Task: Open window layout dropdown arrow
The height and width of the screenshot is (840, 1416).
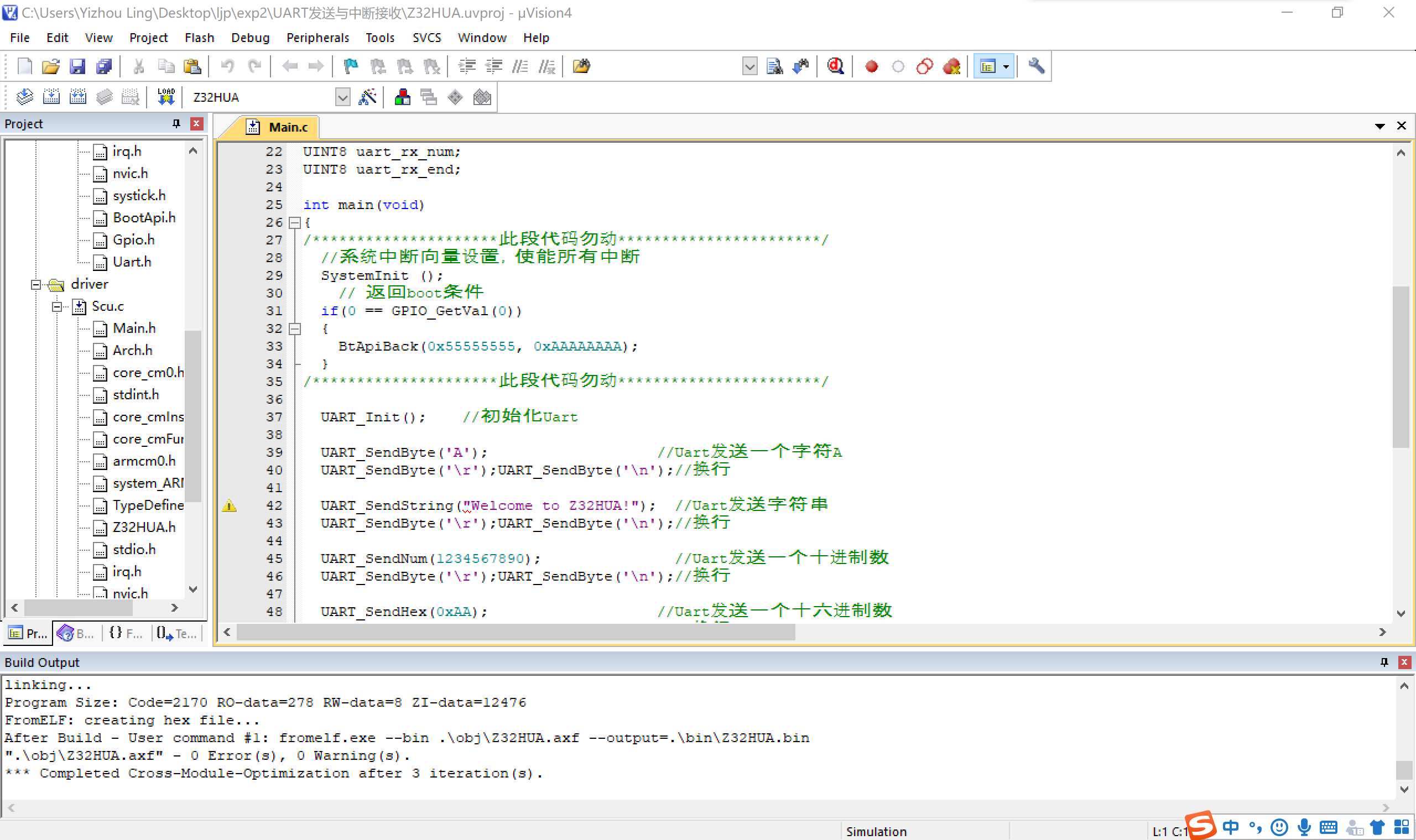Action: (x=1006, y=67)
